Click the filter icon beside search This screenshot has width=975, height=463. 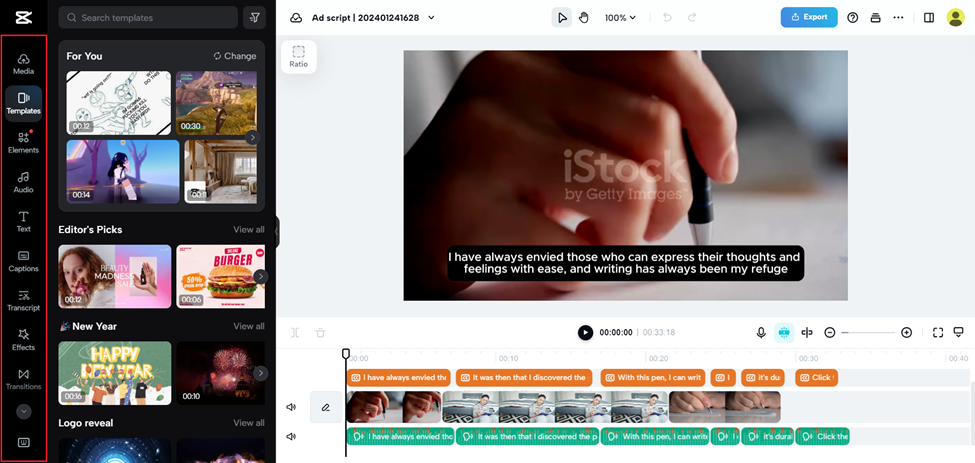tap(255, 17)
